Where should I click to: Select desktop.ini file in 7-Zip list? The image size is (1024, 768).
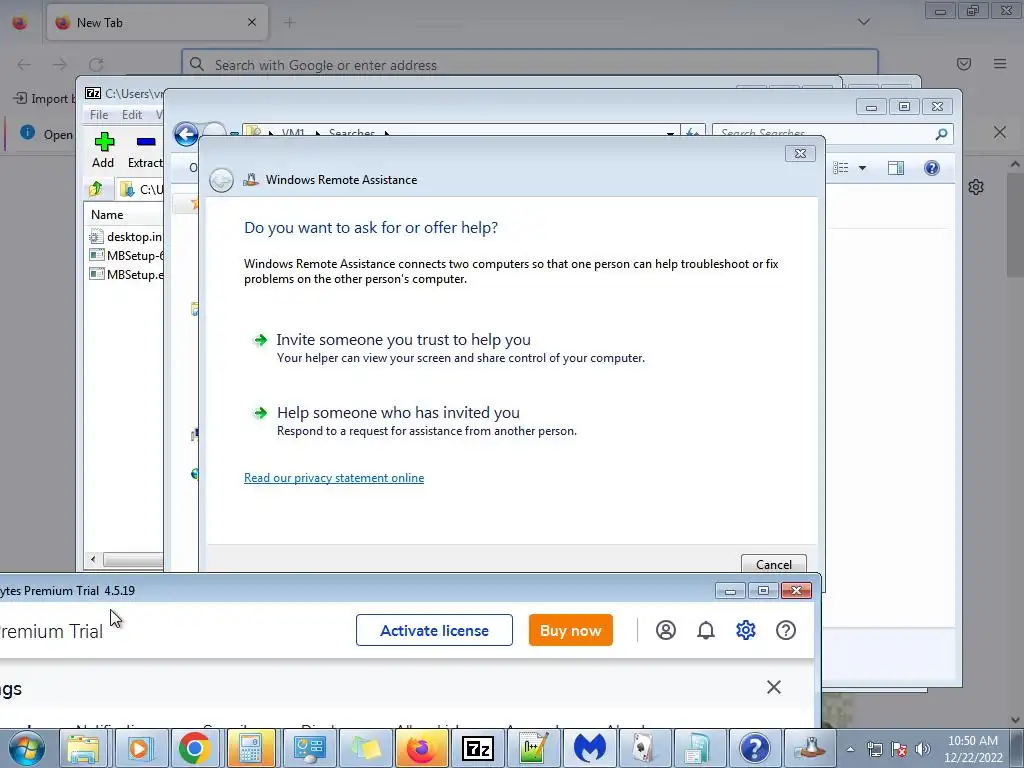point(126,236)
